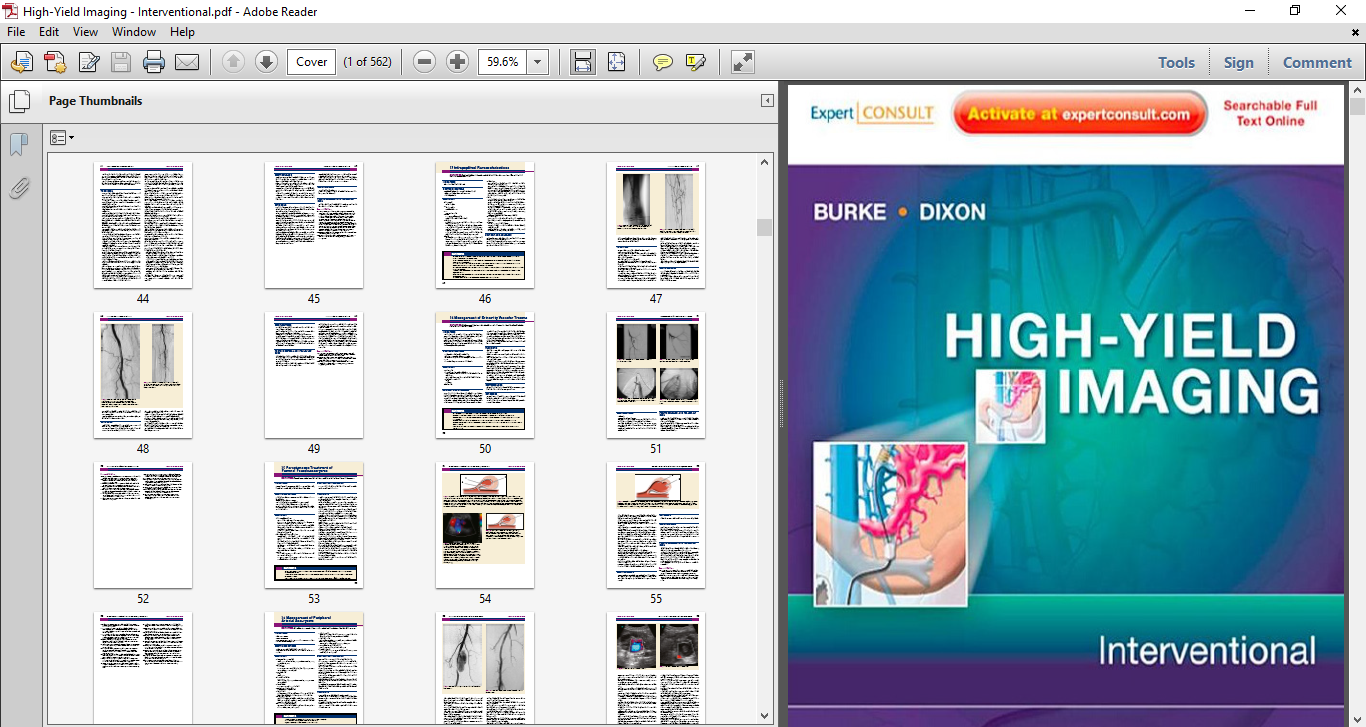This screenshot has height=727, width=1366.
Task: Open the Sign pane
Action: point(1238,62)
